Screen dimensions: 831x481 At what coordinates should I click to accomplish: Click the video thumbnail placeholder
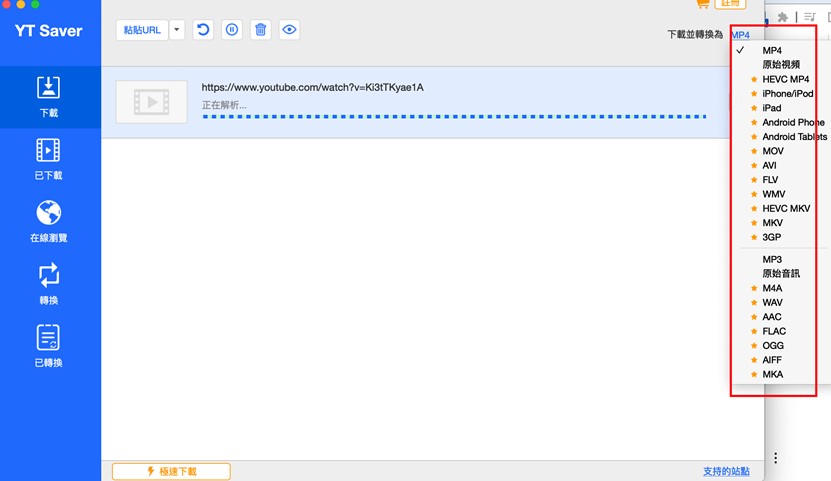151,101
